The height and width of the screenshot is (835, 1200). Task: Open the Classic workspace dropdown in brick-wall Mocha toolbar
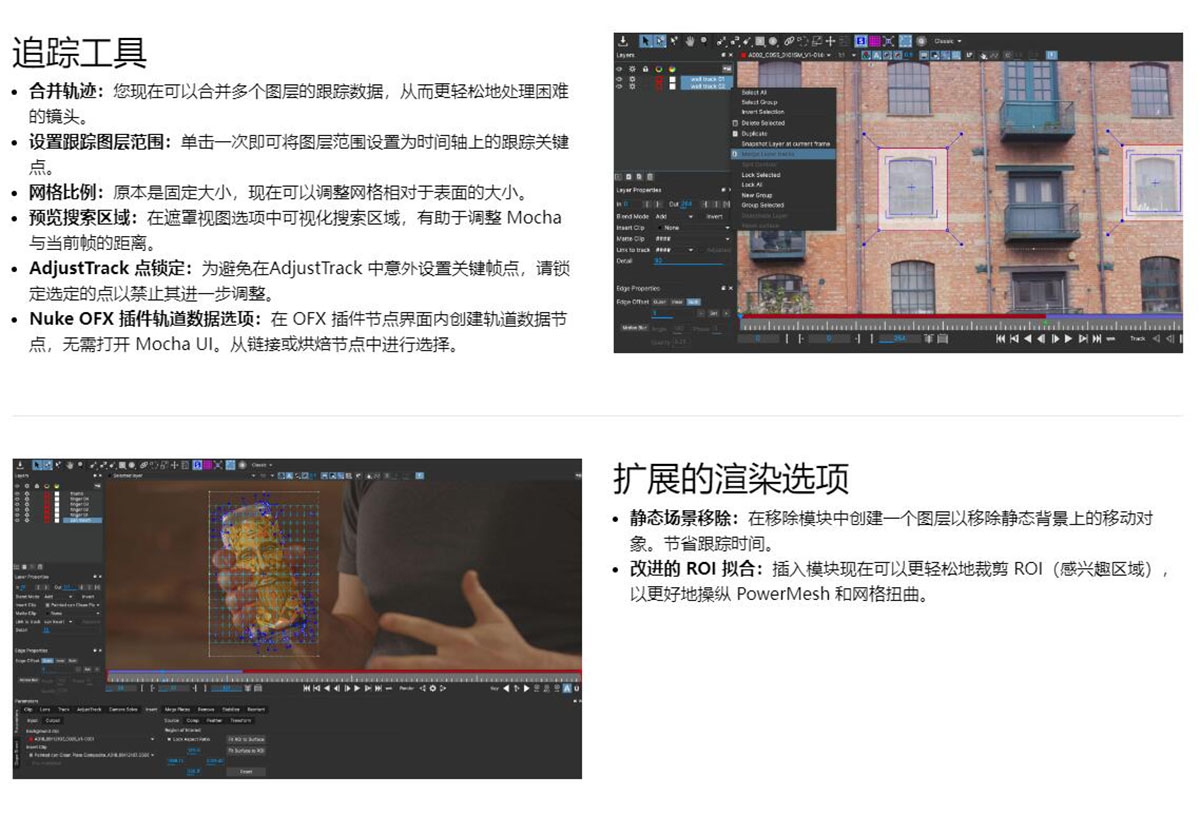(x=947, y=41)
